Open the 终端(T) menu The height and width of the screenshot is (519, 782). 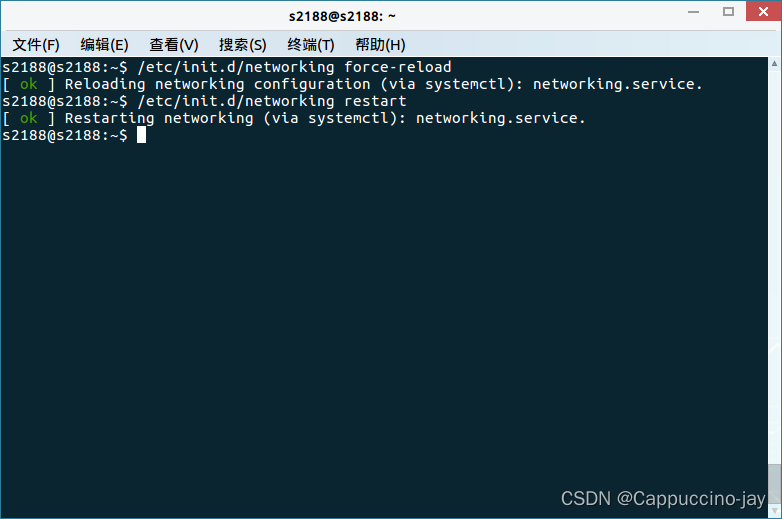pyautogui.click(x=311, y=45)
